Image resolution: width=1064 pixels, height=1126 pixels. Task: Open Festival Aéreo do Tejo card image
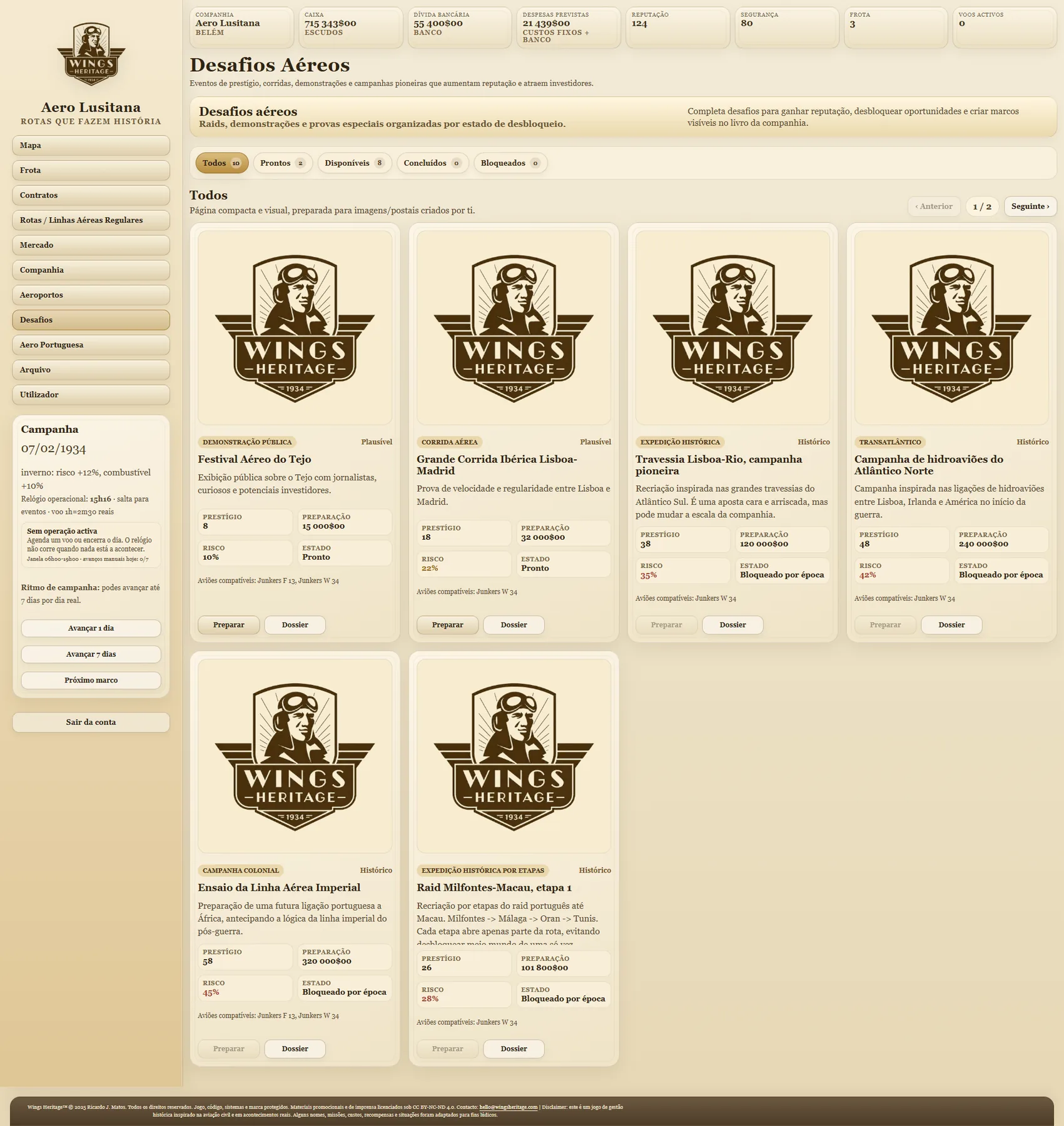pyautogui.click(x=295, y=328)
